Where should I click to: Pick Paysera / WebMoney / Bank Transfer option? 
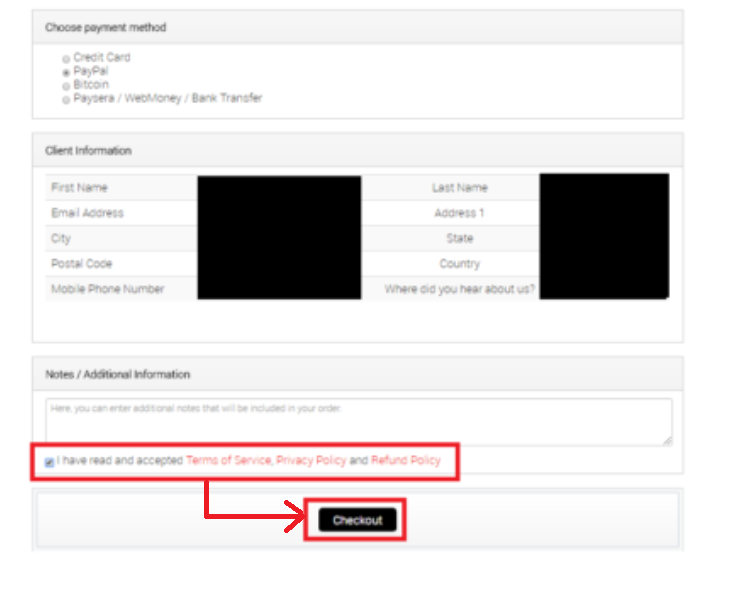pyautogui.click(x=66, y=100)
